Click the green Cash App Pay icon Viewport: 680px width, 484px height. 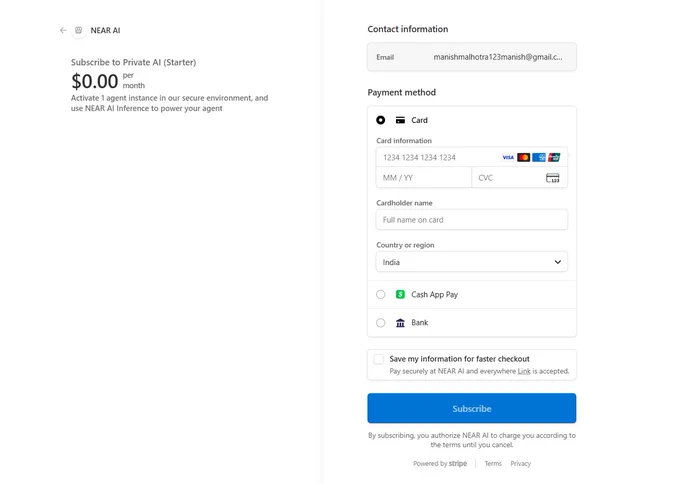400,294
